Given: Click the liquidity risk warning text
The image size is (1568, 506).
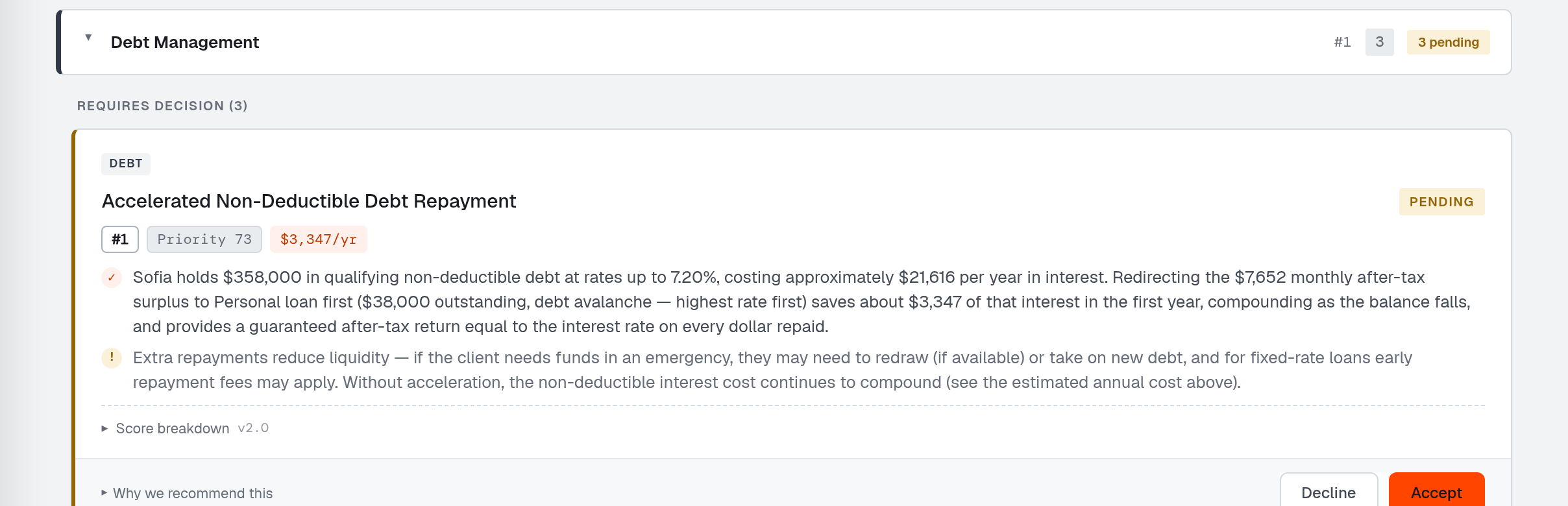Looking at the screenshot, I should tap(772, 370).
